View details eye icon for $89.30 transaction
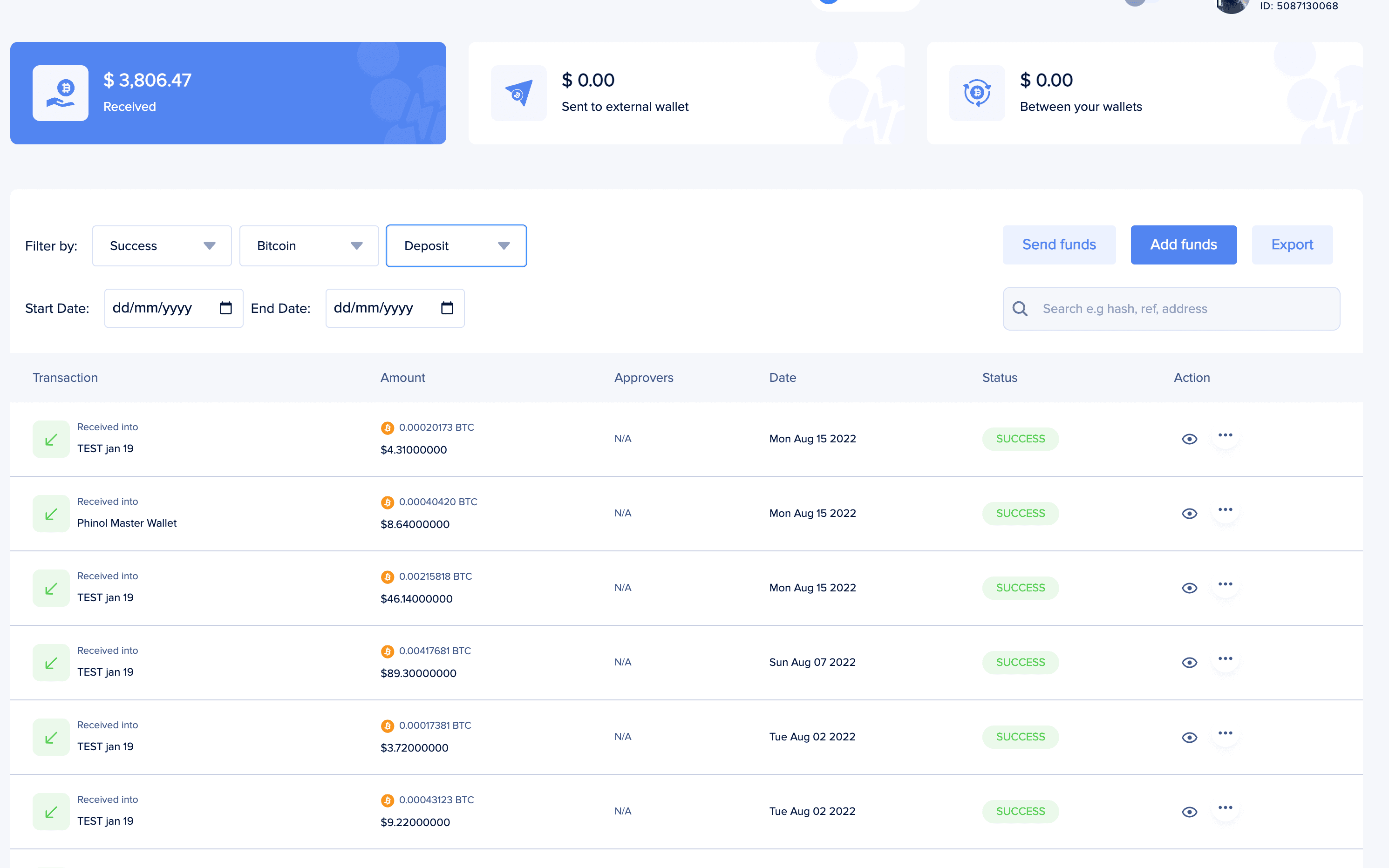1389x868 pixels. click(1189, 663)
